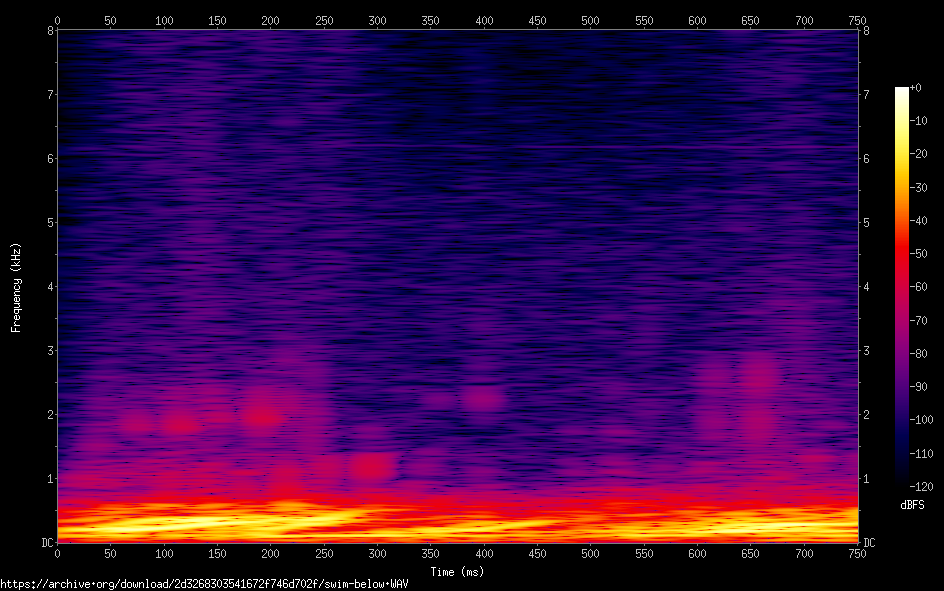Click the dBFS label below the color scale

point(911,505)
